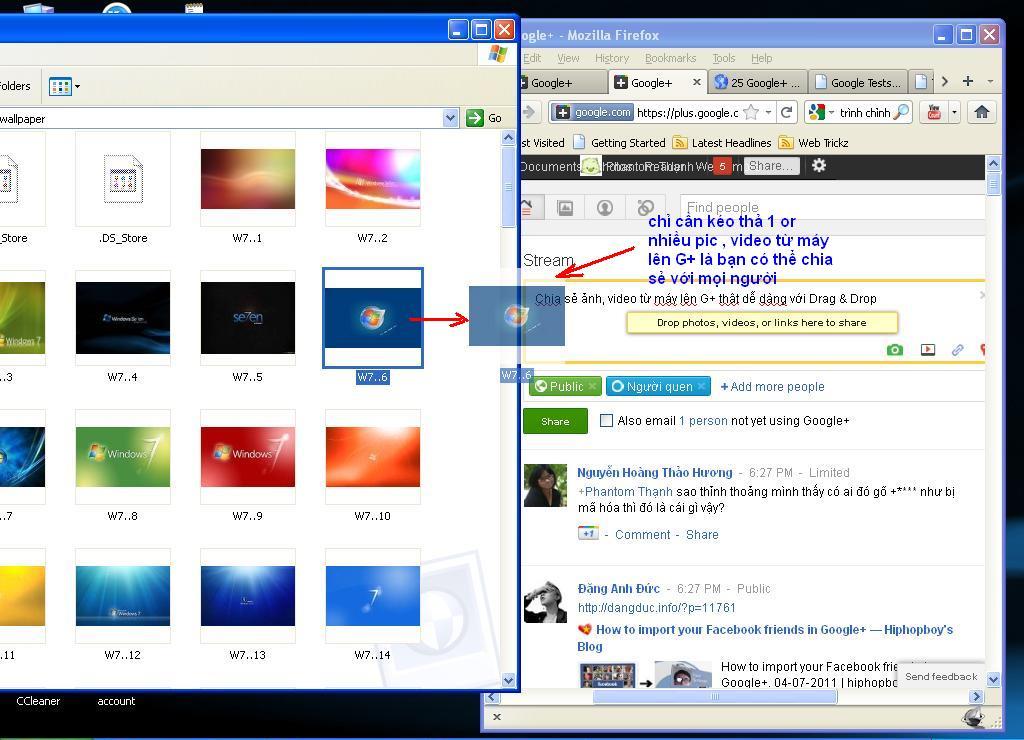Open the Google+ Photos icon
The width and height of the screenshot is (1024, 740).
click(x=565, y=208)
